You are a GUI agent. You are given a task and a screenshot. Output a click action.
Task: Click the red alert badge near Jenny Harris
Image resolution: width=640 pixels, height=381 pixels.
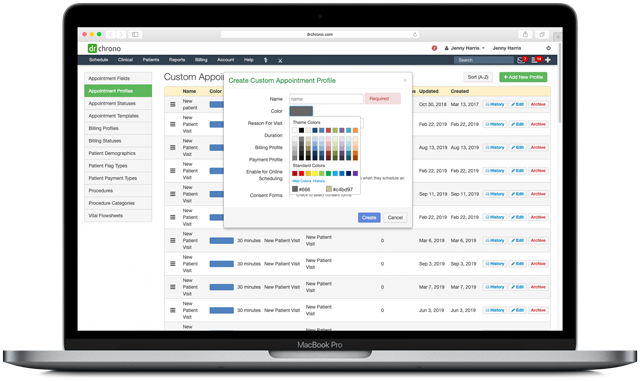point(434,48)
